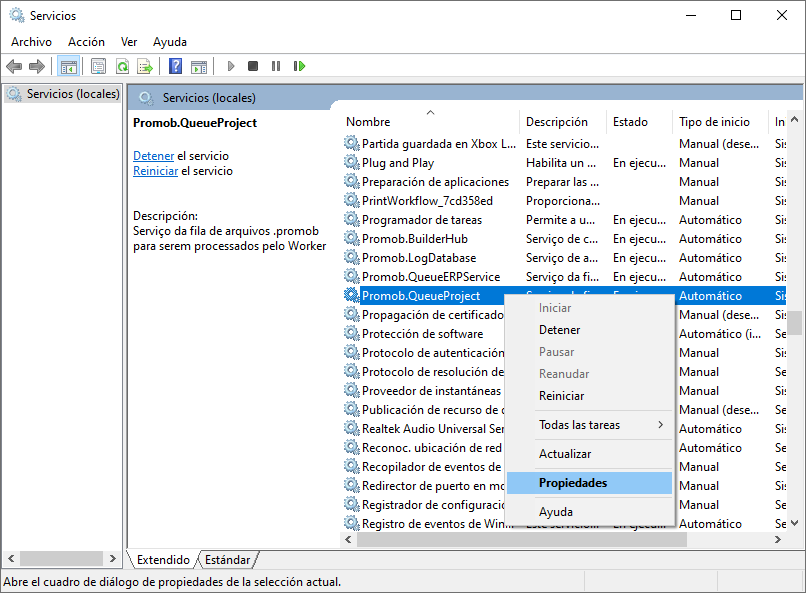Click the Pause service toolbar icon
Image resolution: width=806 pixels, height=593 pixels.
point(276,66)
